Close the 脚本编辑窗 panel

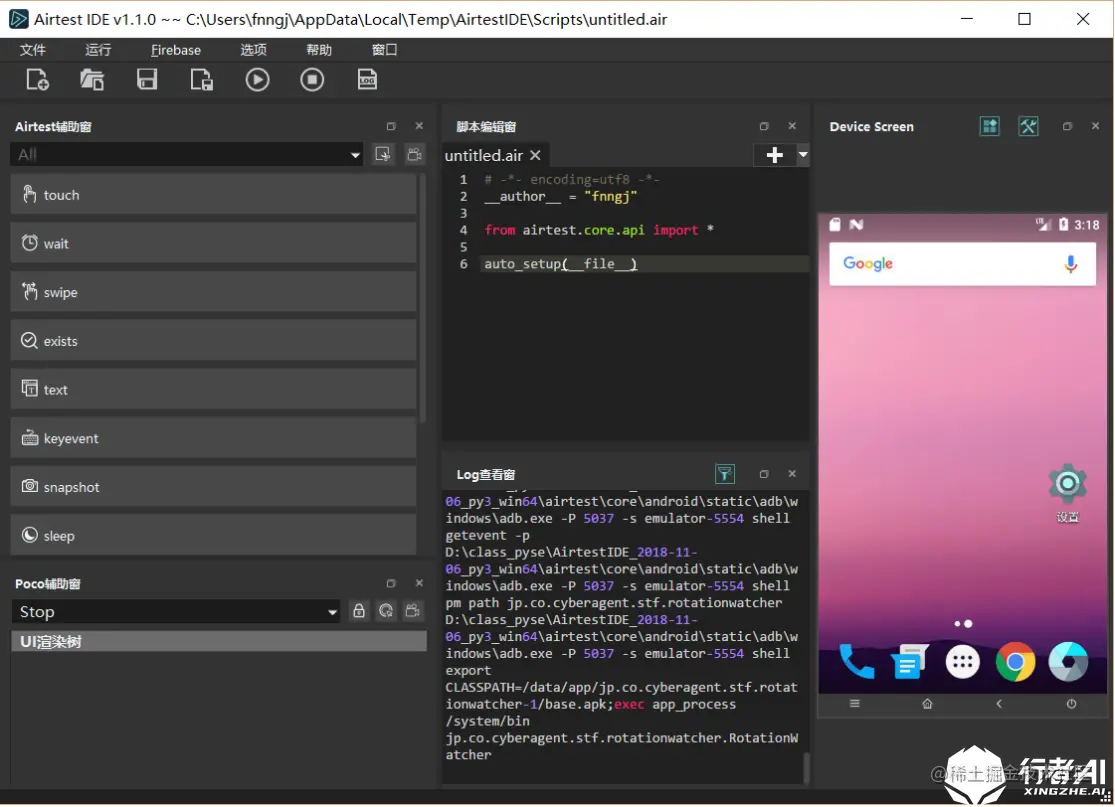[792, 126]
